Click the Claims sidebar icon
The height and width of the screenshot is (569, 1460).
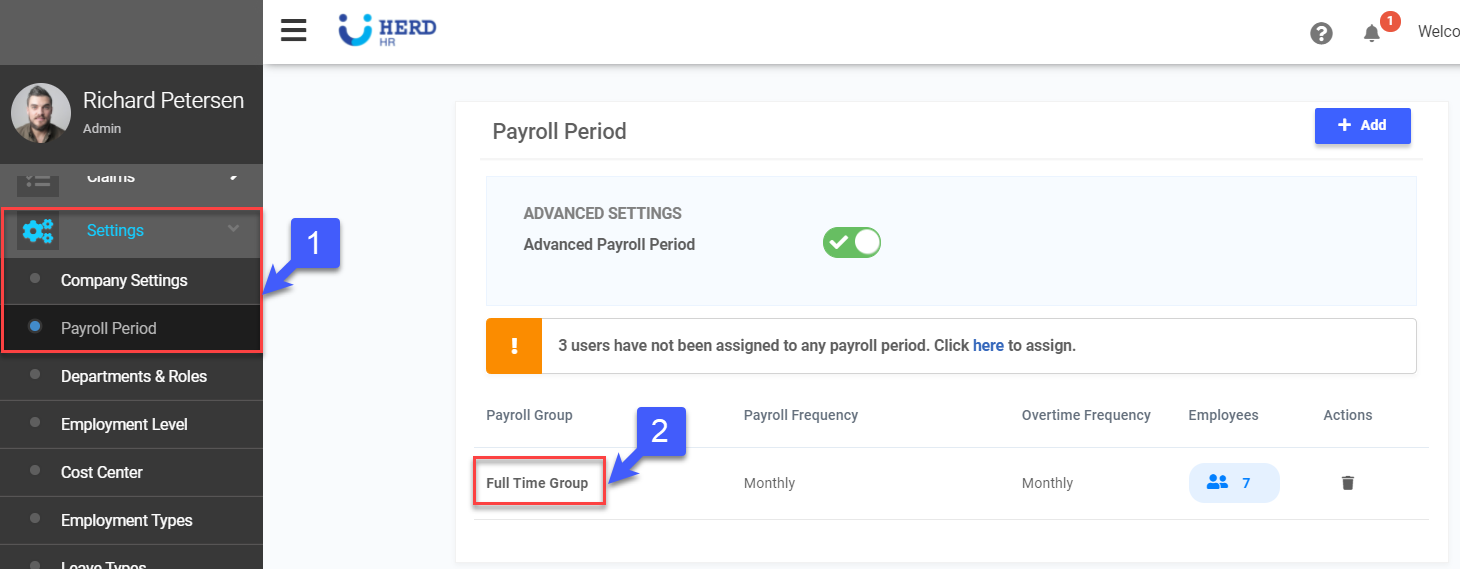(x=38, y=180)
